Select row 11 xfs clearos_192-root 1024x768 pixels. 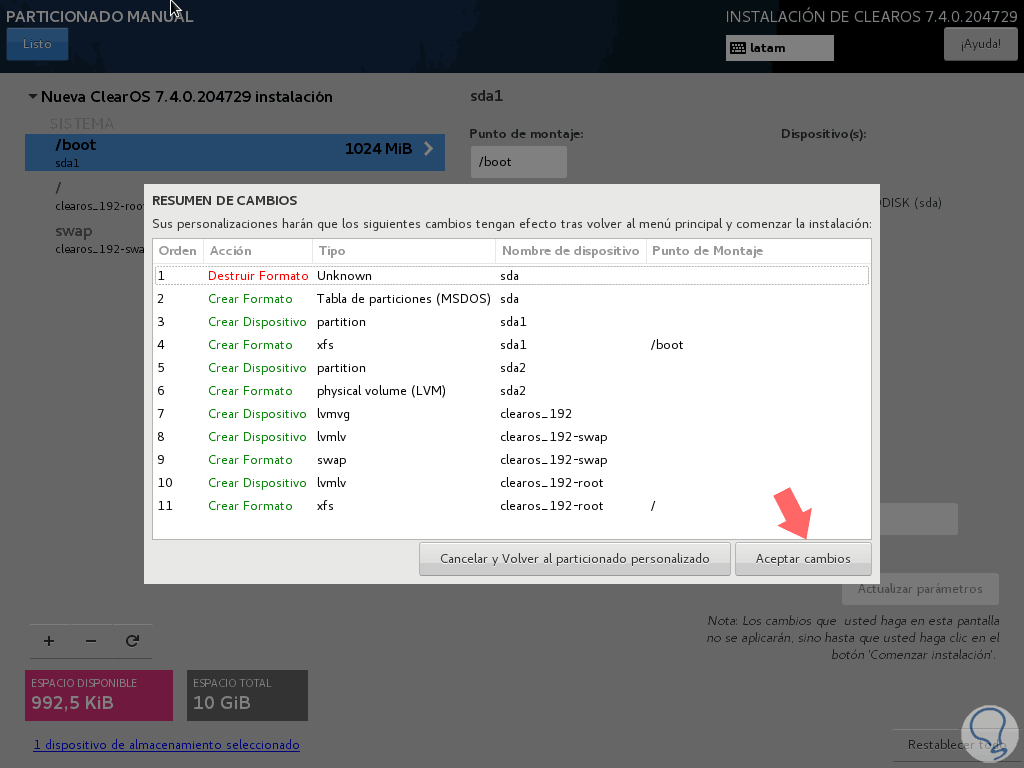pos(511,505)
